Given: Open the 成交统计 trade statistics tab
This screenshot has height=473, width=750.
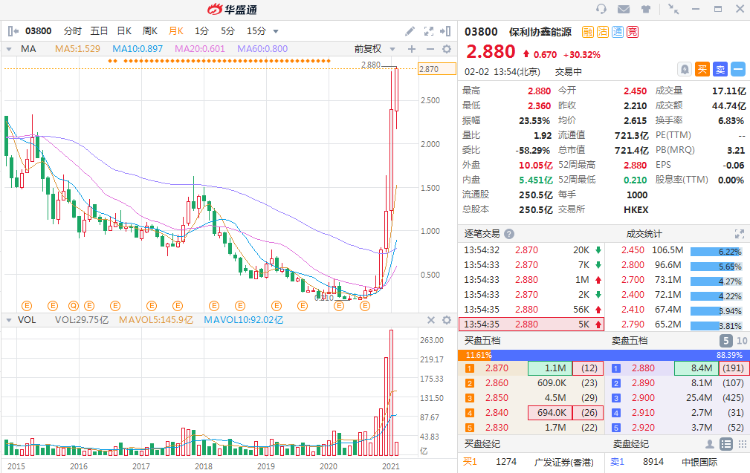Looking at the screenshot, I should [x=644, y=234].
